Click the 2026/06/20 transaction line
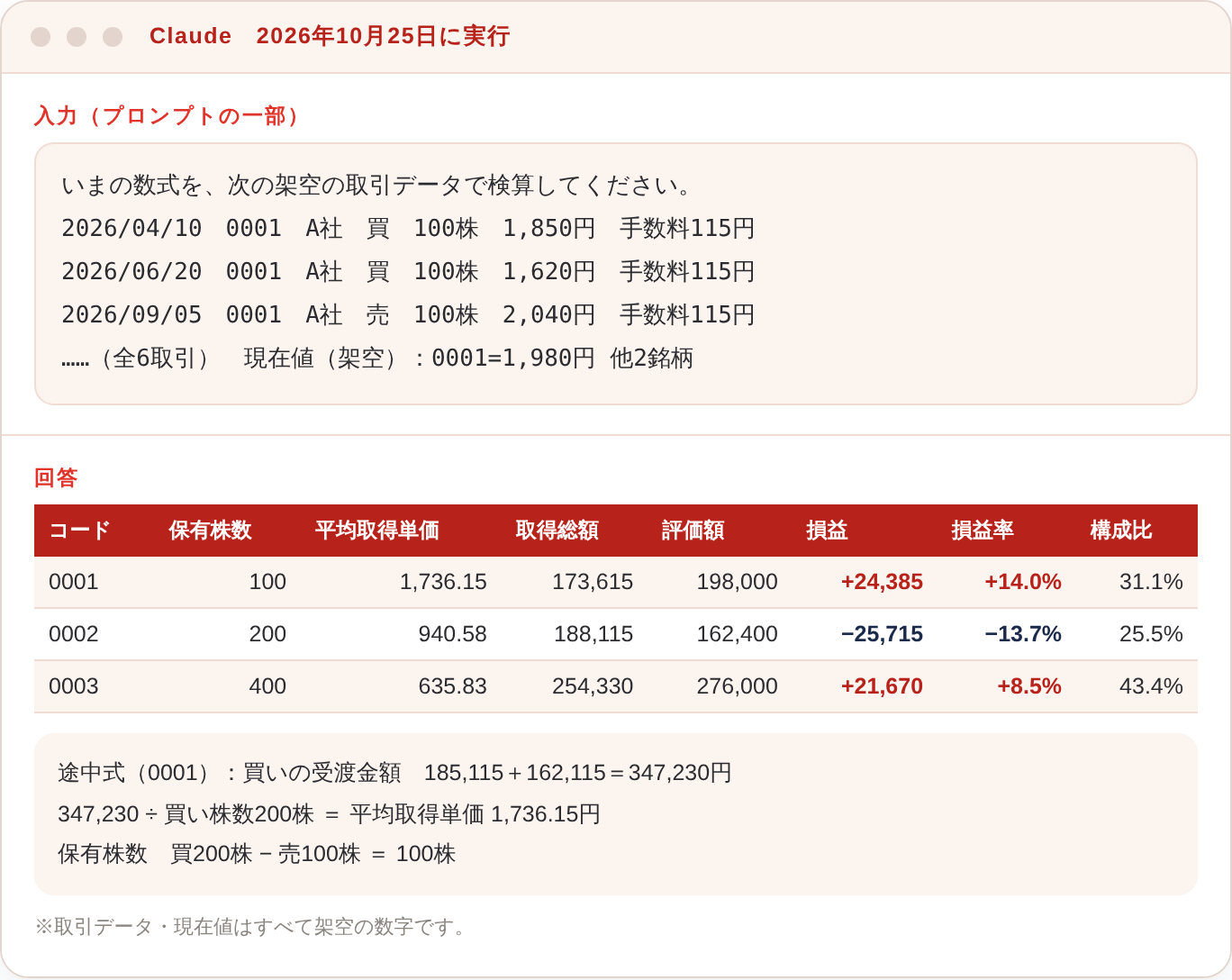The height and width of the screenshot is (980, 1232). [408, 271]
